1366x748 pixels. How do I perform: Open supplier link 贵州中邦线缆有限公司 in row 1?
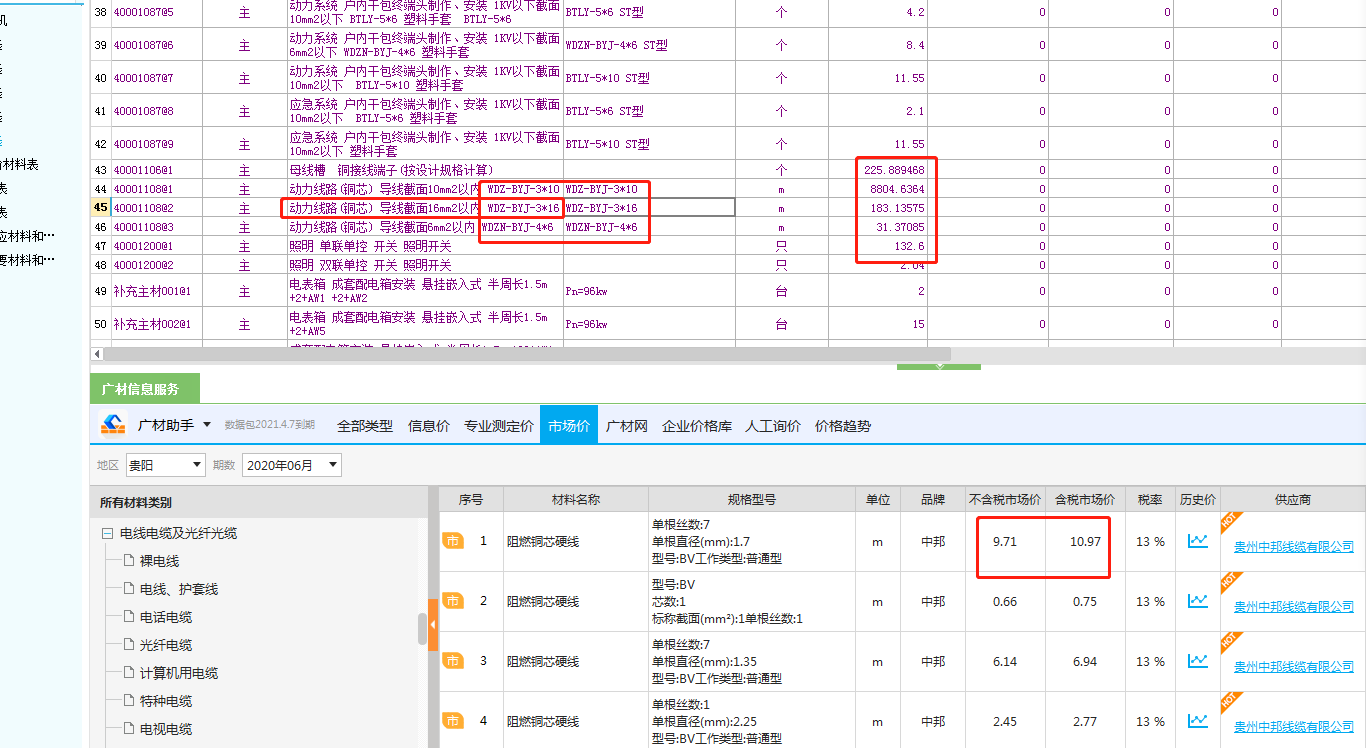pyautogui.click(x=1294, y=547)
